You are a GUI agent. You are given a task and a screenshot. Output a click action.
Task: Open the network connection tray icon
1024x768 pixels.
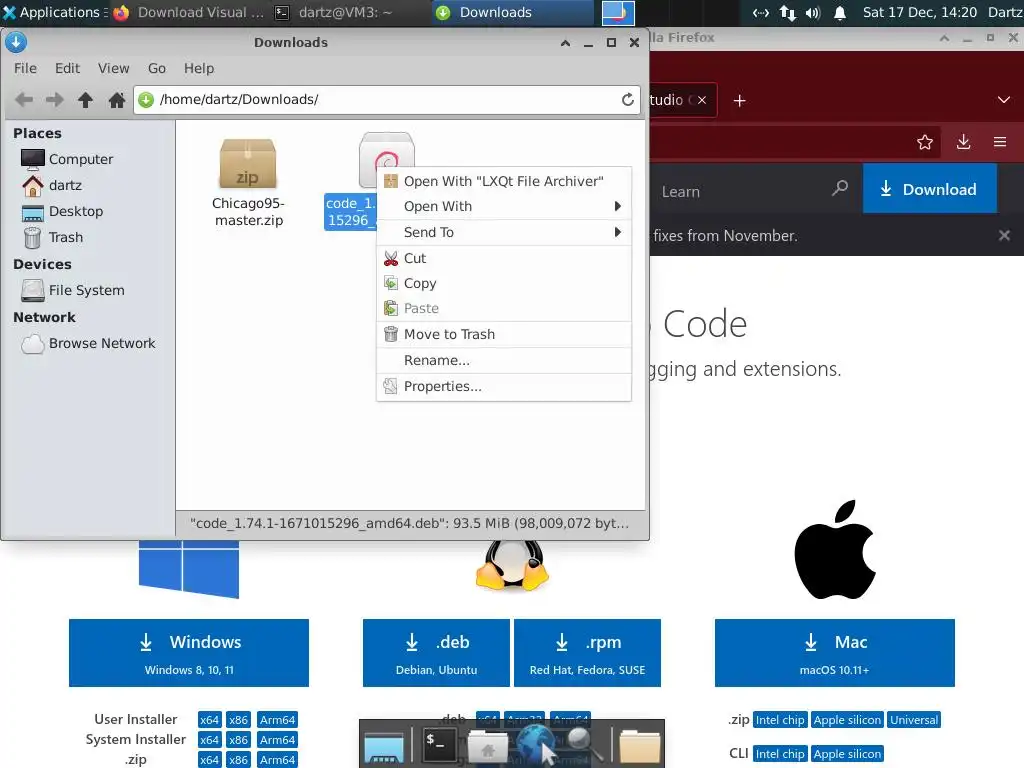[x=788, y=12]
